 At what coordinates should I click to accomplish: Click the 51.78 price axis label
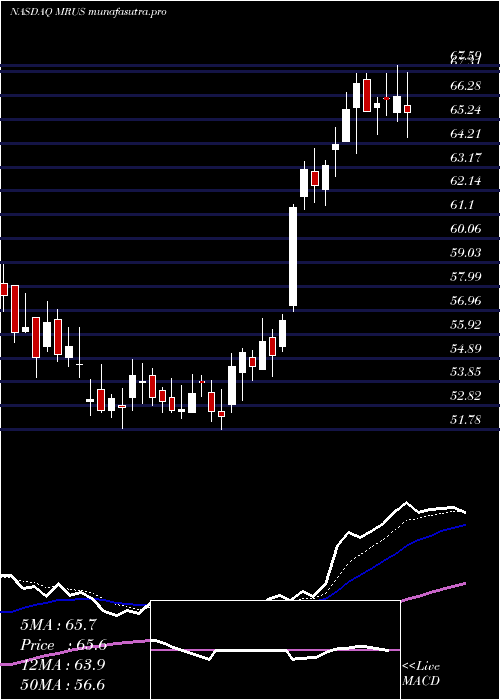[x=466, y=420]
